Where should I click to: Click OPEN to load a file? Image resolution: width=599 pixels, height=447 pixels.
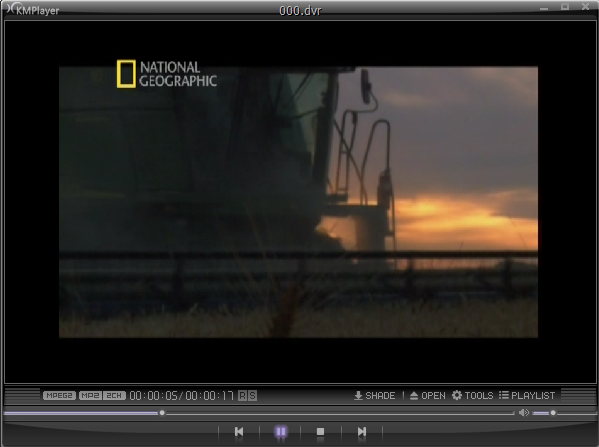(427, 395)
